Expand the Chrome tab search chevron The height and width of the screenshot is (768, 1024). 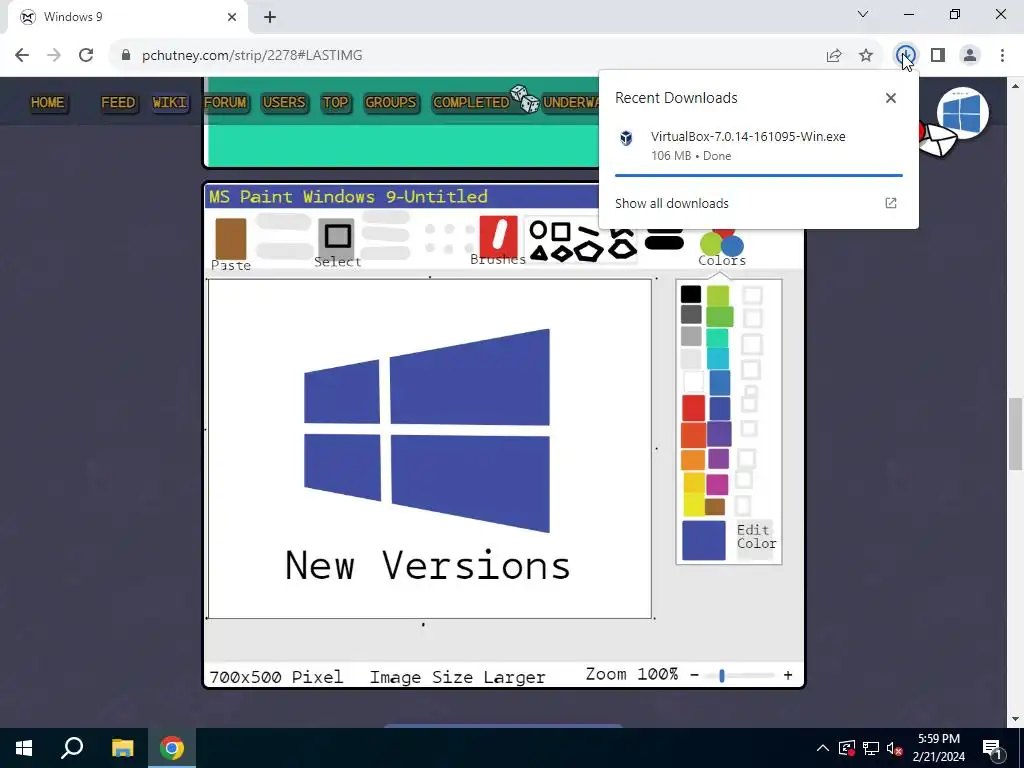click(x=863, y=14)
